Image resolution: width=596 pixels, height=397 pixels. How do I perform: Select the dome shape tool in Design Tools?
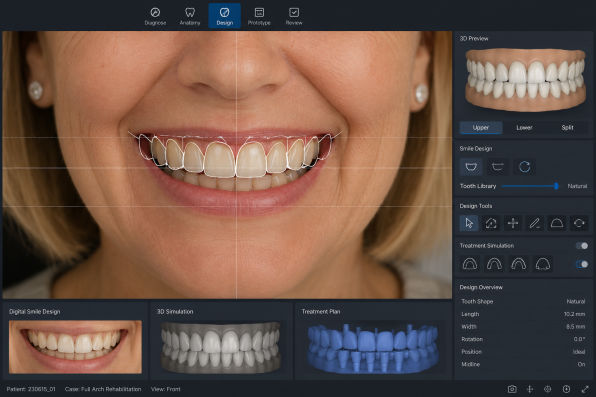[x=557, y=223]
